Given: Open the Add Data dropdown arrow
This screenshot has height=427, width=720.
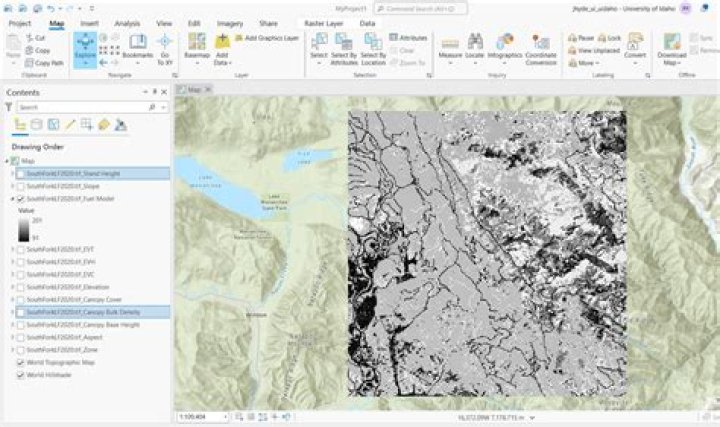Looking at the screenshot, I should [x=222, y=62].
